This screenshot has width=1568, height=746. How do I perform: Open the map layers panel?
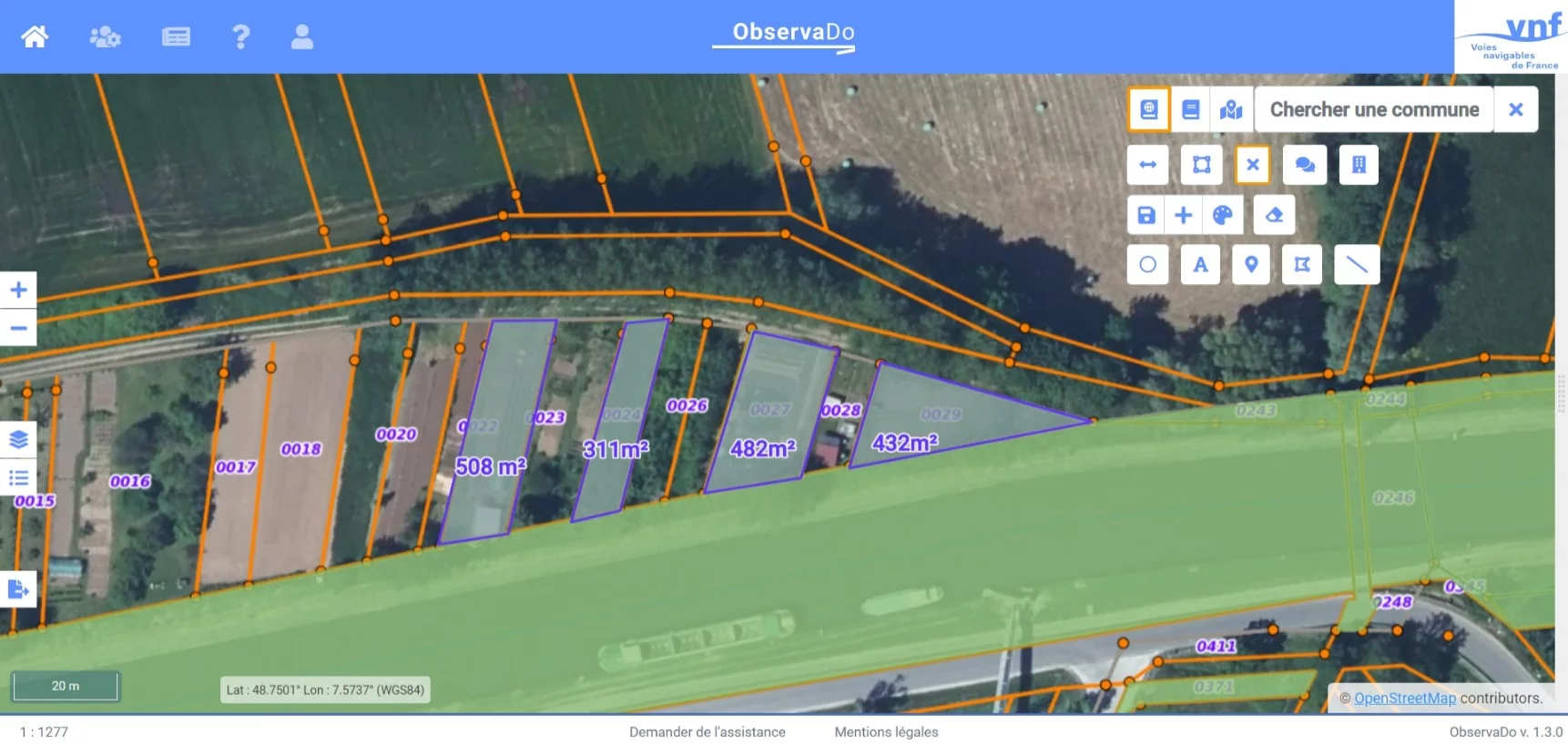pyautogui.click(x=18, y=440)
